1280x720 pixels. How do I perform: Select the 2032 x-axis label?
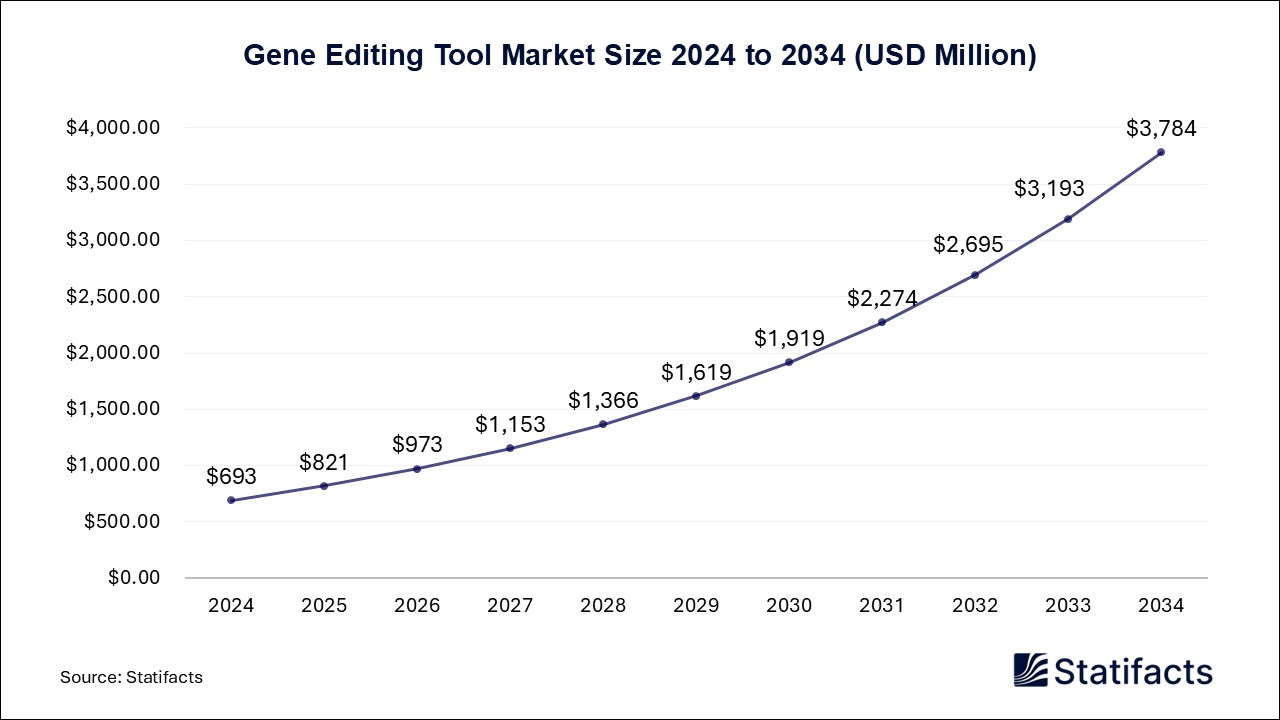click(x=975, y=606)
